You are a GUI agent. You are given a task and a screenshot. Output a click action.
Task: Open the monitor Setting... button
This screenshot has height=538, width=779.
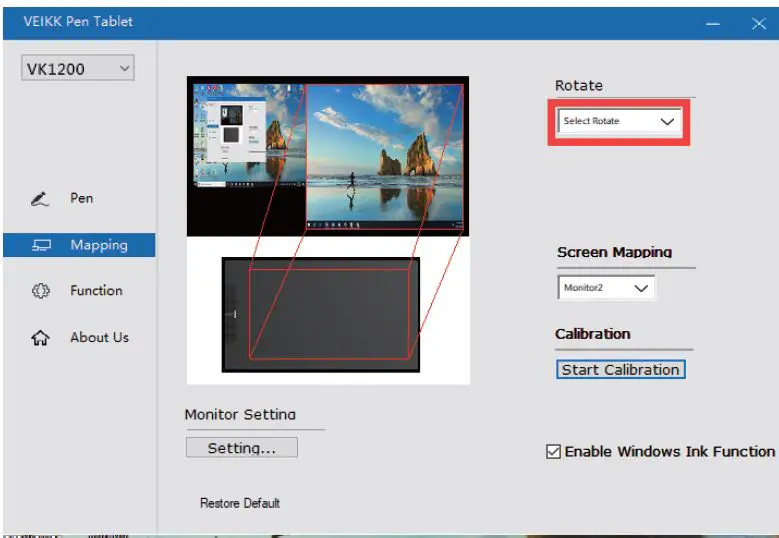point(242,448)
